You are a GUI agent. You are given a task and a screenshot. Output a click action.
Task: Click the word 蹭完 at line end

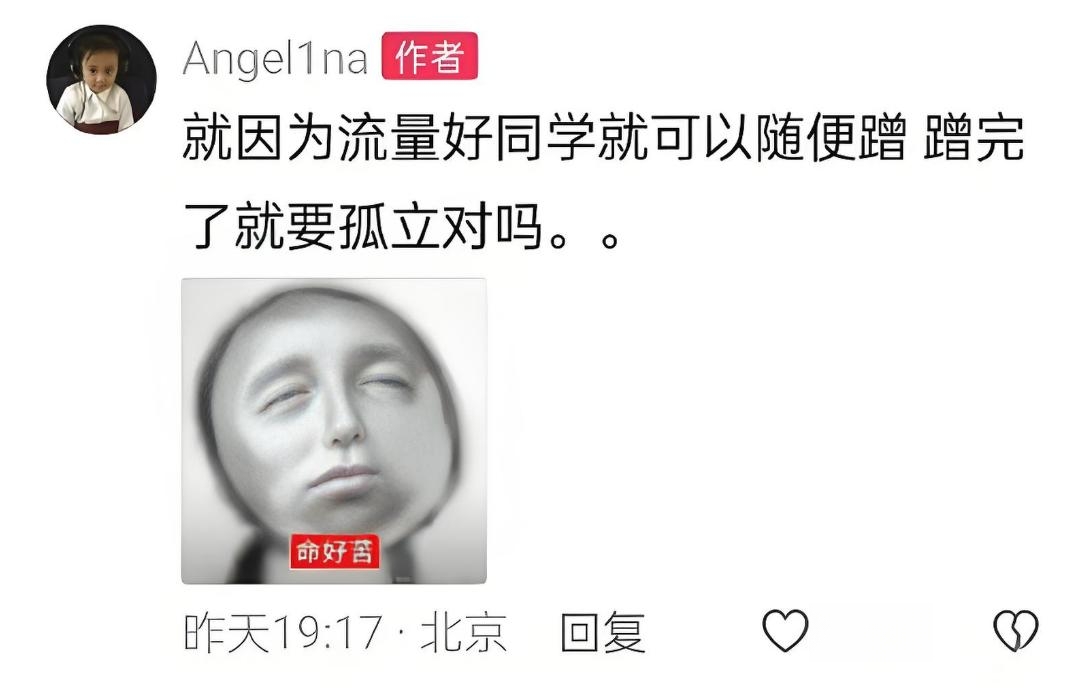click(x=973, y=138)
